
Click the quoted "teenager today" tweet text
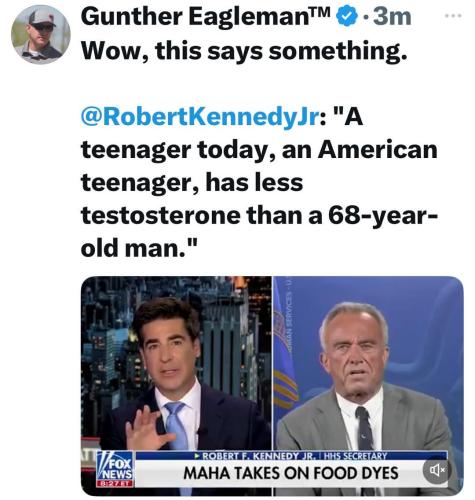pos(259,183)
